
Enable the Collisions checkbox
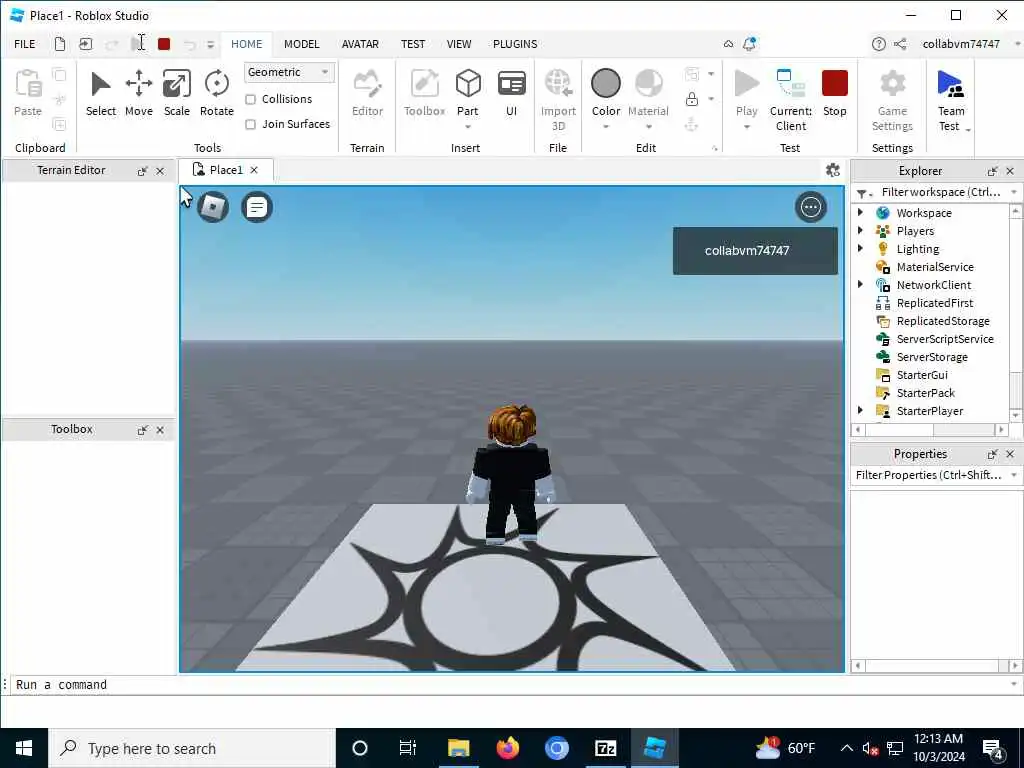(x=250, y=99)
